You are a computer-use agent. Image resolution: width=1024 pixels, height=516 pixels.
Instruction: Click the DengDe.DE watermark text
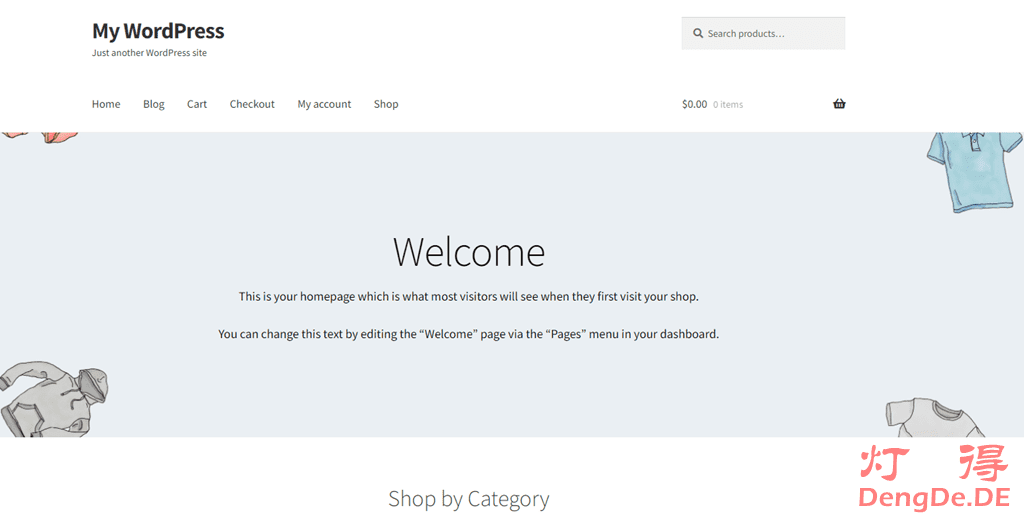[934, 497]
